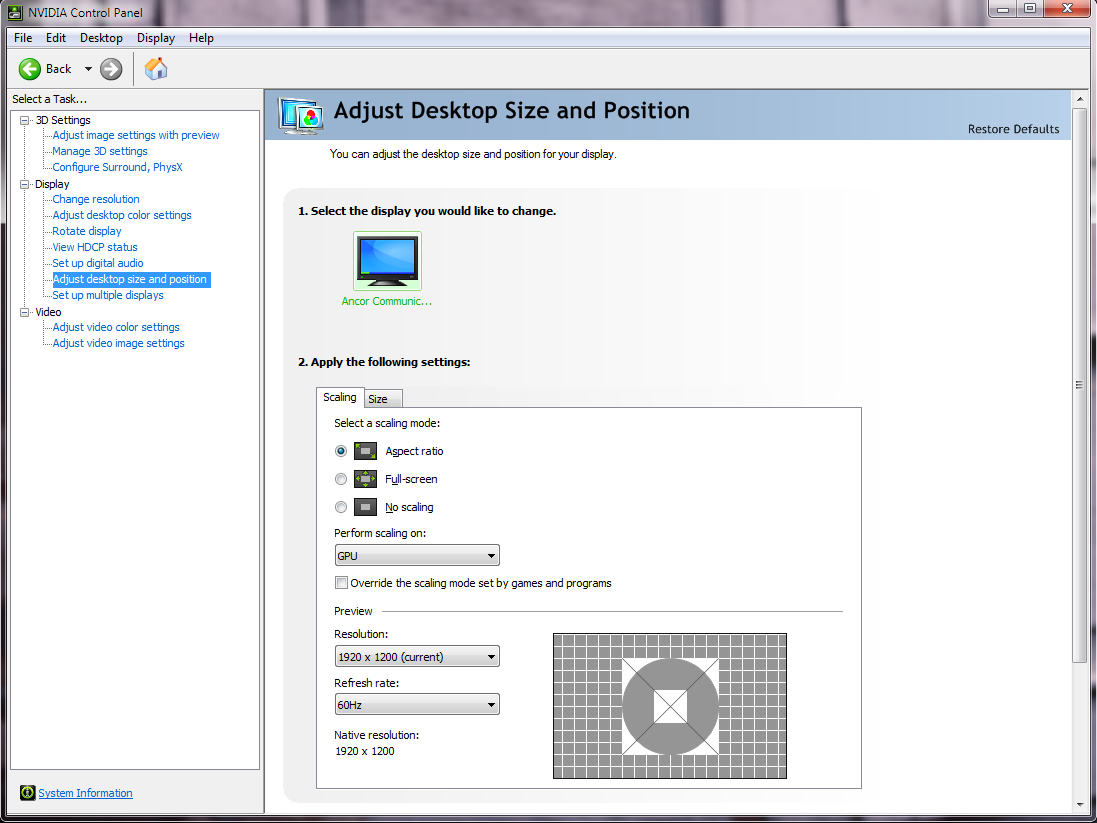The height and width of the screenshot is (823, 1097).
Task: Open Adjust image settings with preview
Action: tap(136, 135)
